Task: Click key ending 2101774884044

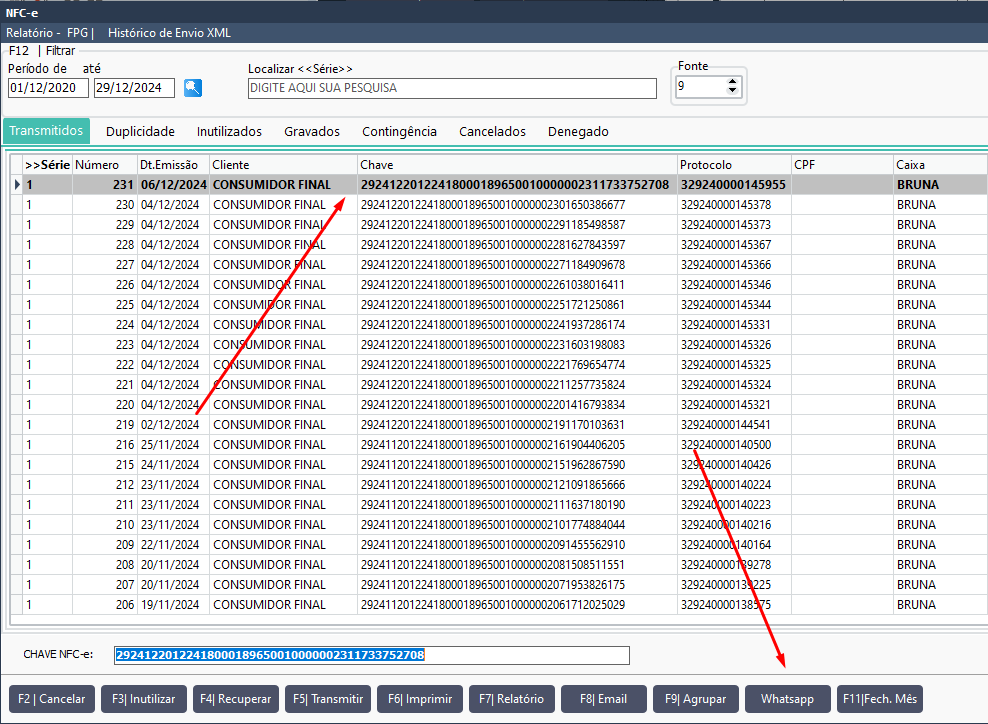Action: tap(493, 525)
